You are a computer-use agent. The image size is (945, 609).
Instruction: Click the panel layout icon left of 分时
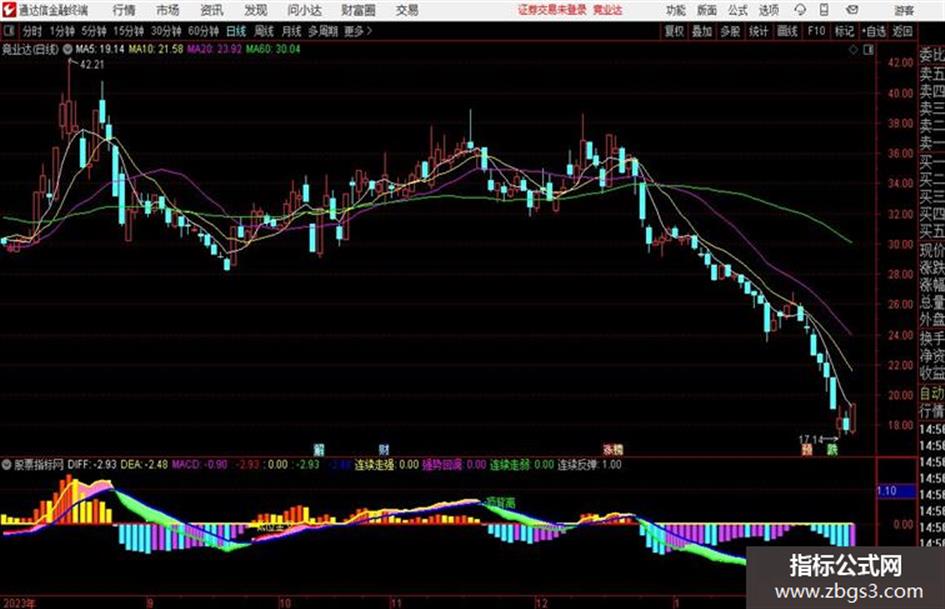click(9, 31)
